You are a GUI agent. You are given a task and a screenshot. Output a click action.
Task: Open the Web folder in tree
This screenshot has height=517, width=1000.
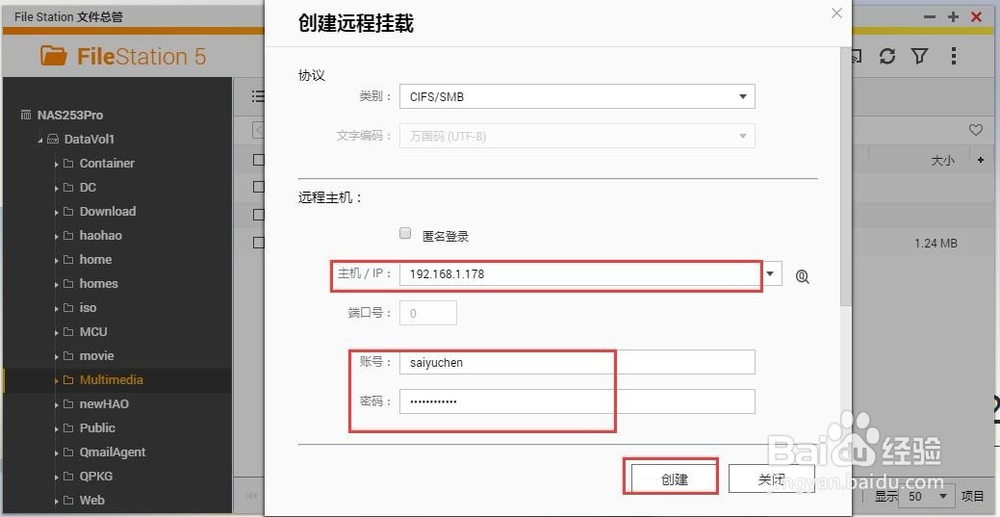[x=92, y=500]
